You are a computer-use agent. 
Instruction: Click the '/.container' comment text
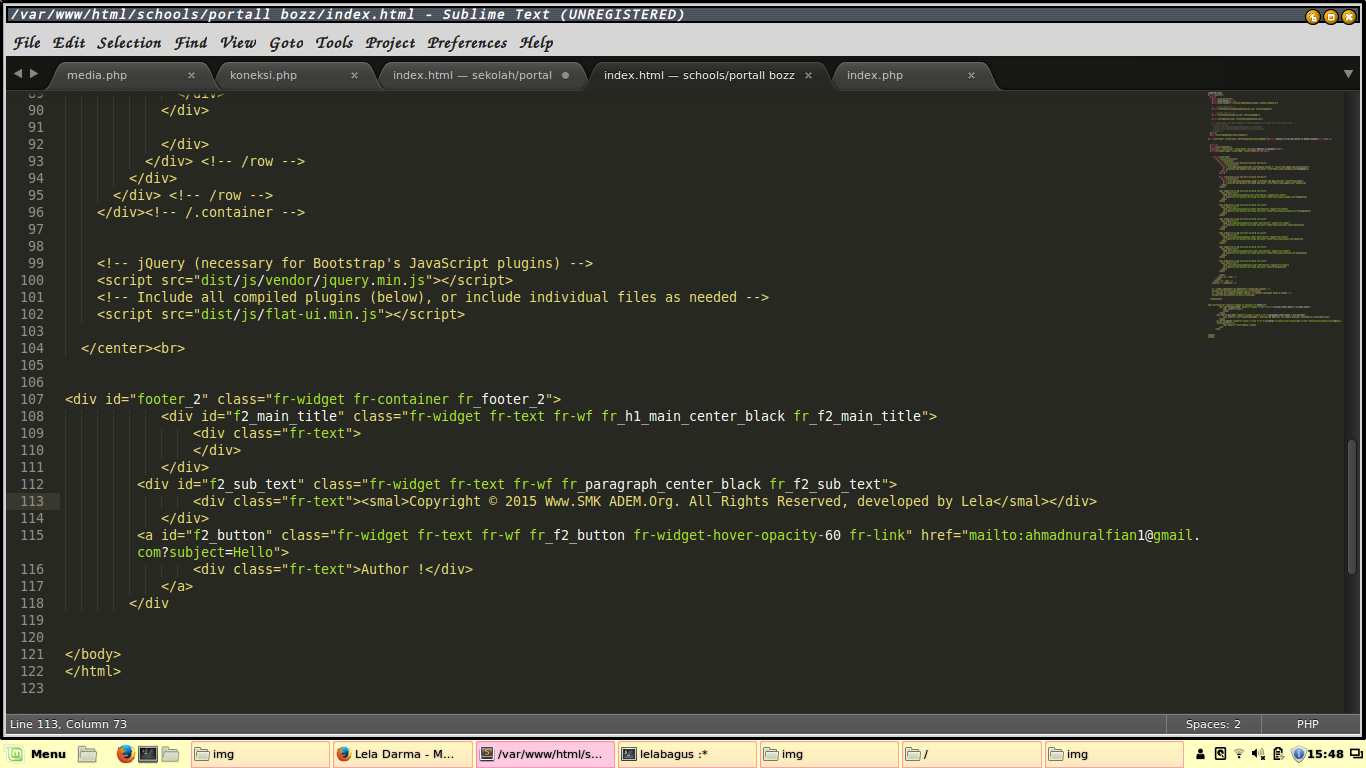tap(225, 212)
